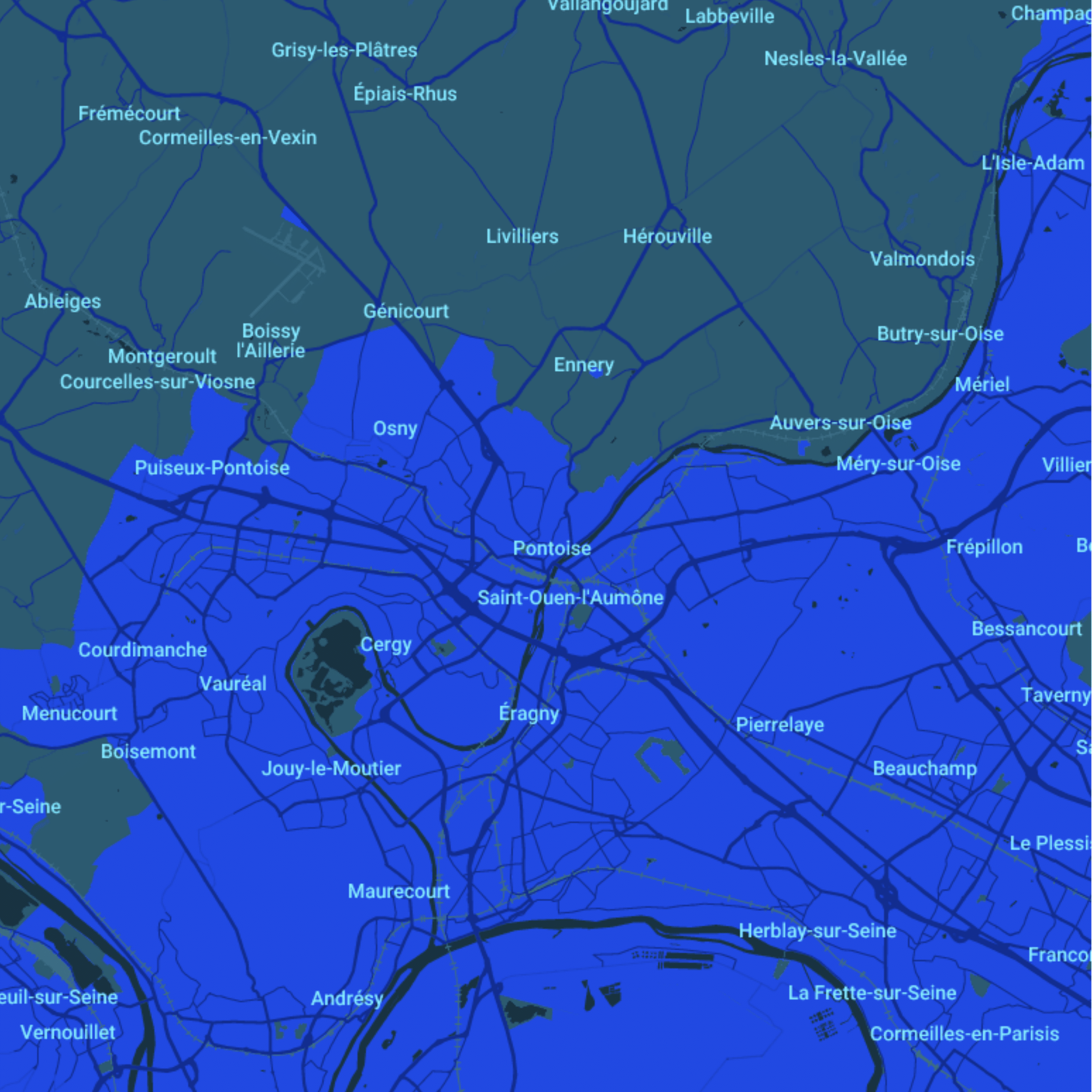Click the Jouy-le-Moutier label

(x=331, y=769)
